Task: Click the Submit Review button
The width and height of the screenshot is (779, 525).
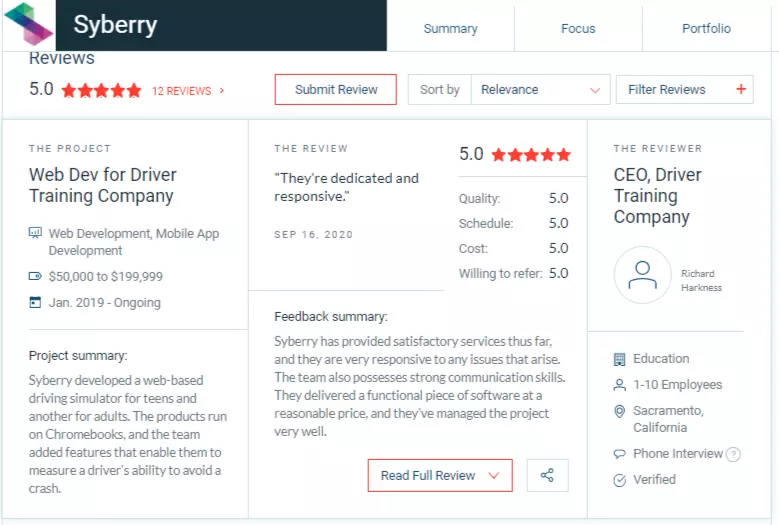Action: coord(336,89)
